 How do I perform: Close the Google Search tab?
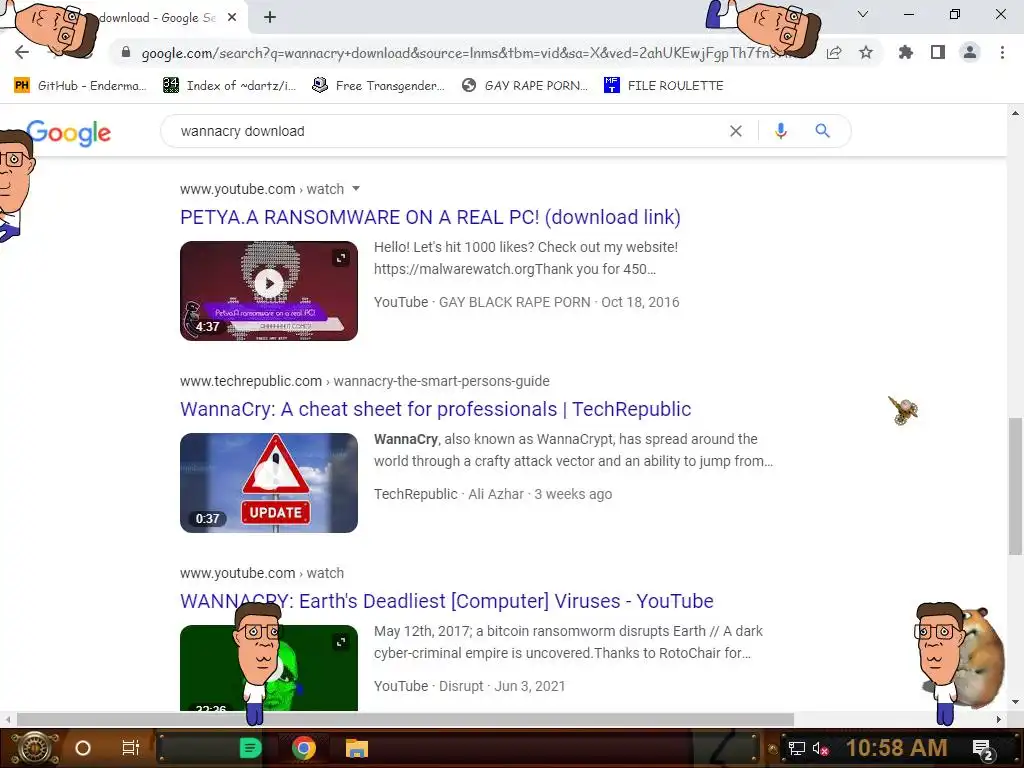(232, 18)
